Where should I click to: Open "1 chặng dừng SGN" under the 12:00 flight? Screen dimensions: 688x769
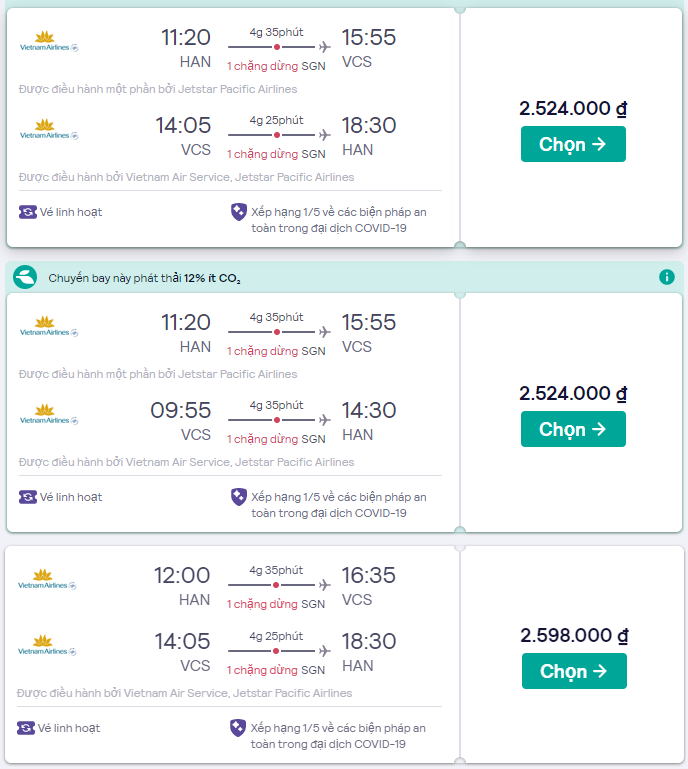click(x=276, y=604)
